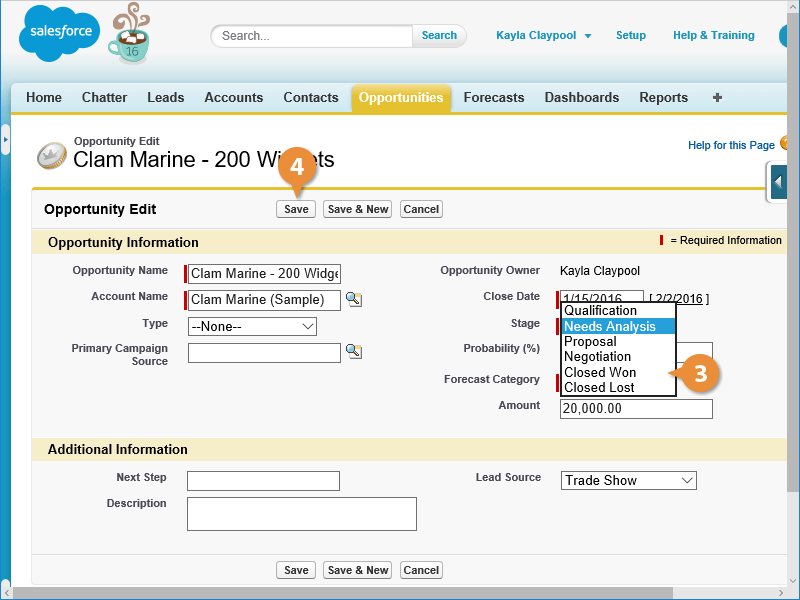Open Help & Training link

(714, 35)
